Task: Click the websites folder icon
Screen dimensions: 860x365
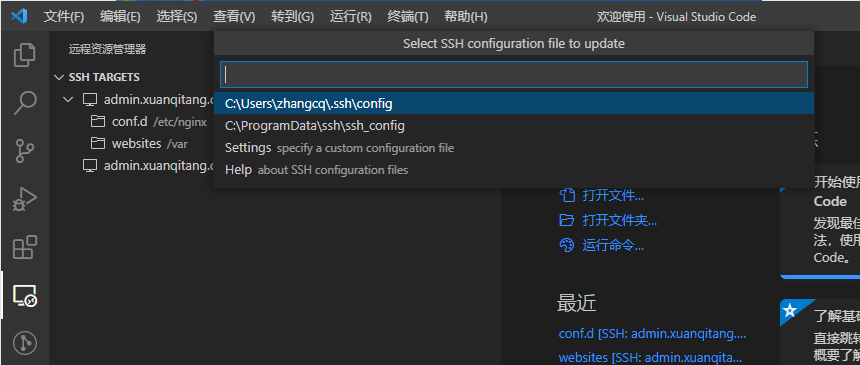Action: coord(98,144)
